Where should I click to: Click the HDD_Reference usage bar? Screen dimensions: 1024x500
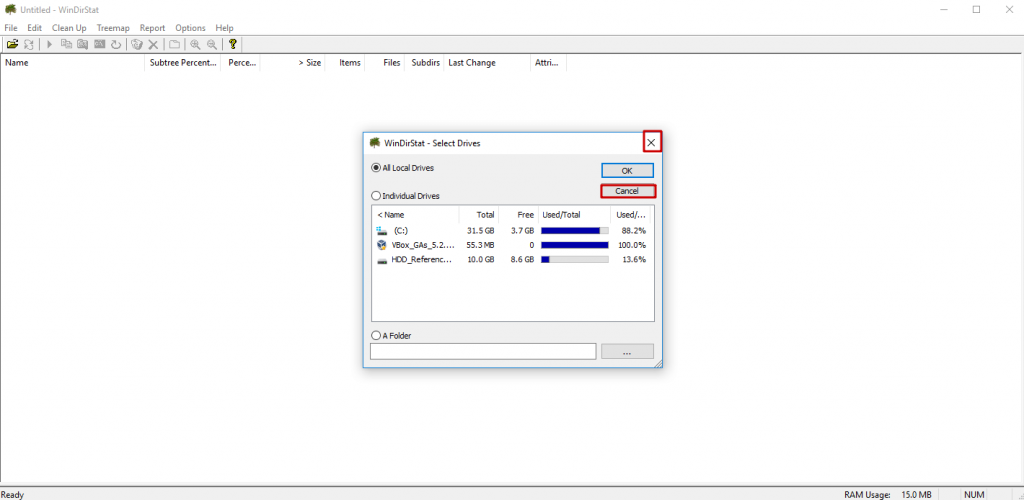click(x=575, y=259)
